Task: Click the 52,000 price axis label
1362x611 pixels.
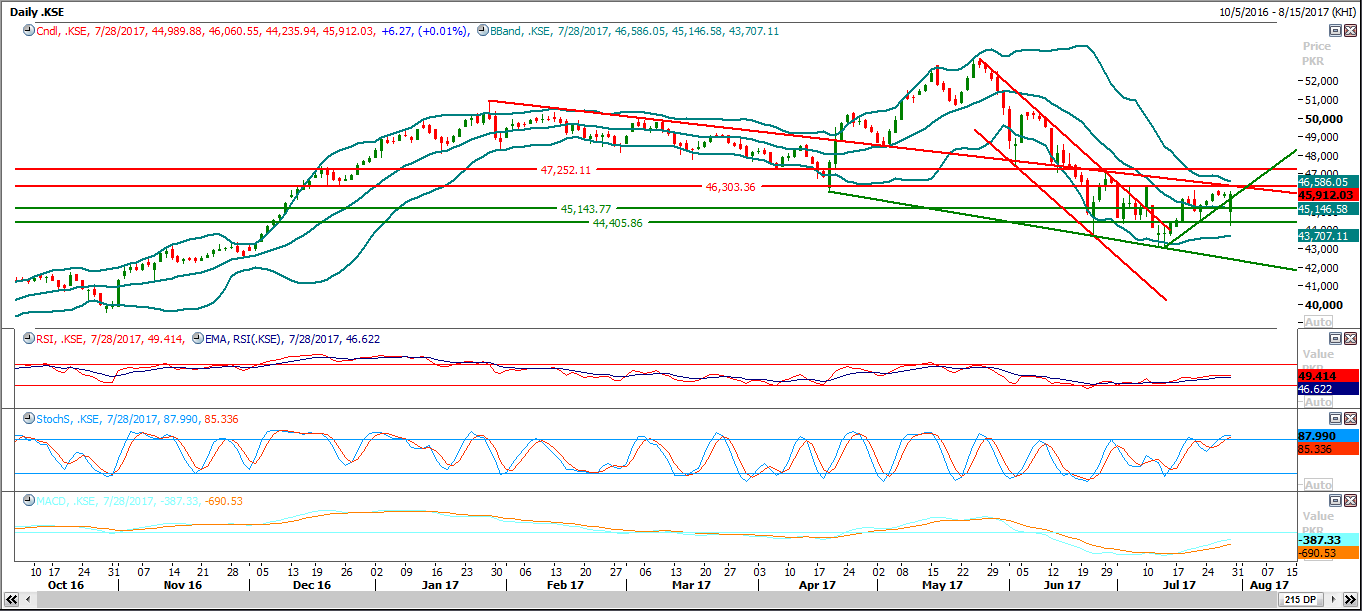Action: point(1320,82)
